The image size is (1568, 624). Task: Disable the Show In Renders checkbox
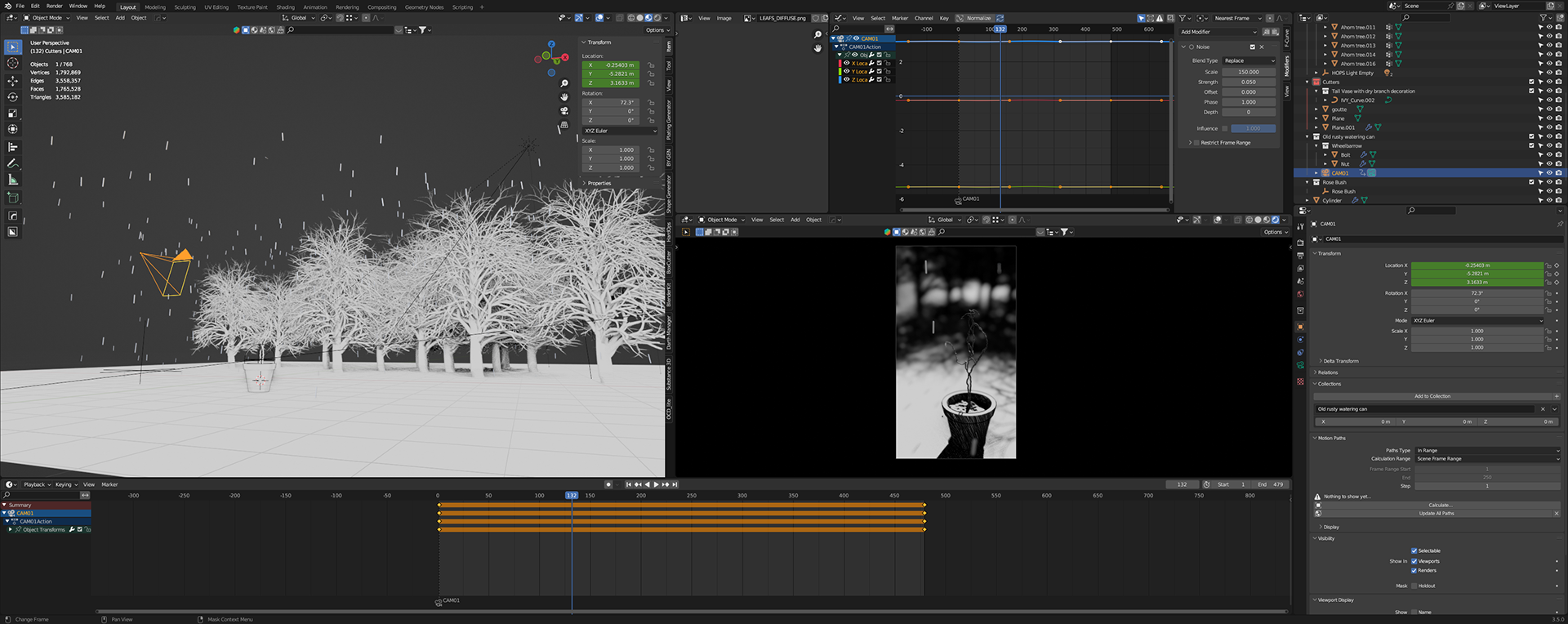point(1414,570)
